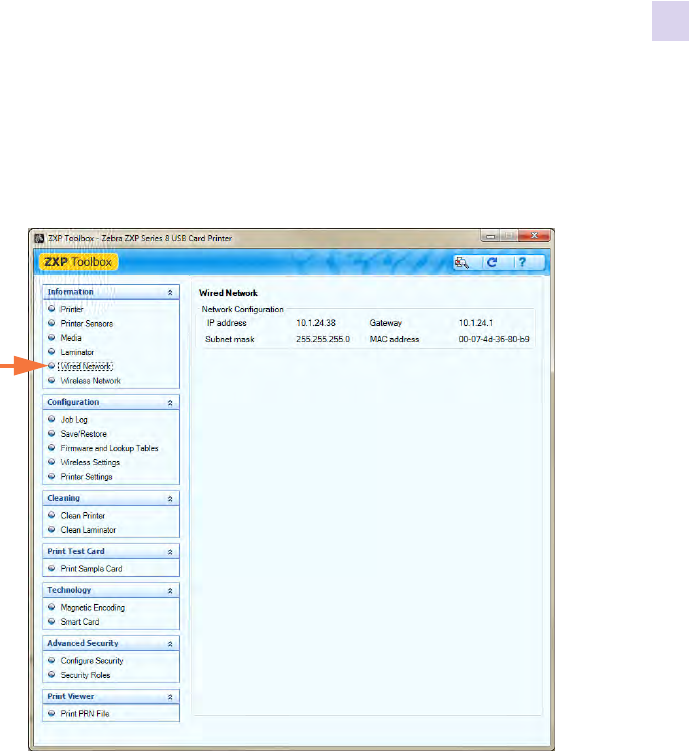This screenshot has height=751, width=691.
Task: Open Printer Sensors page
Action: [x=87, y=323]
